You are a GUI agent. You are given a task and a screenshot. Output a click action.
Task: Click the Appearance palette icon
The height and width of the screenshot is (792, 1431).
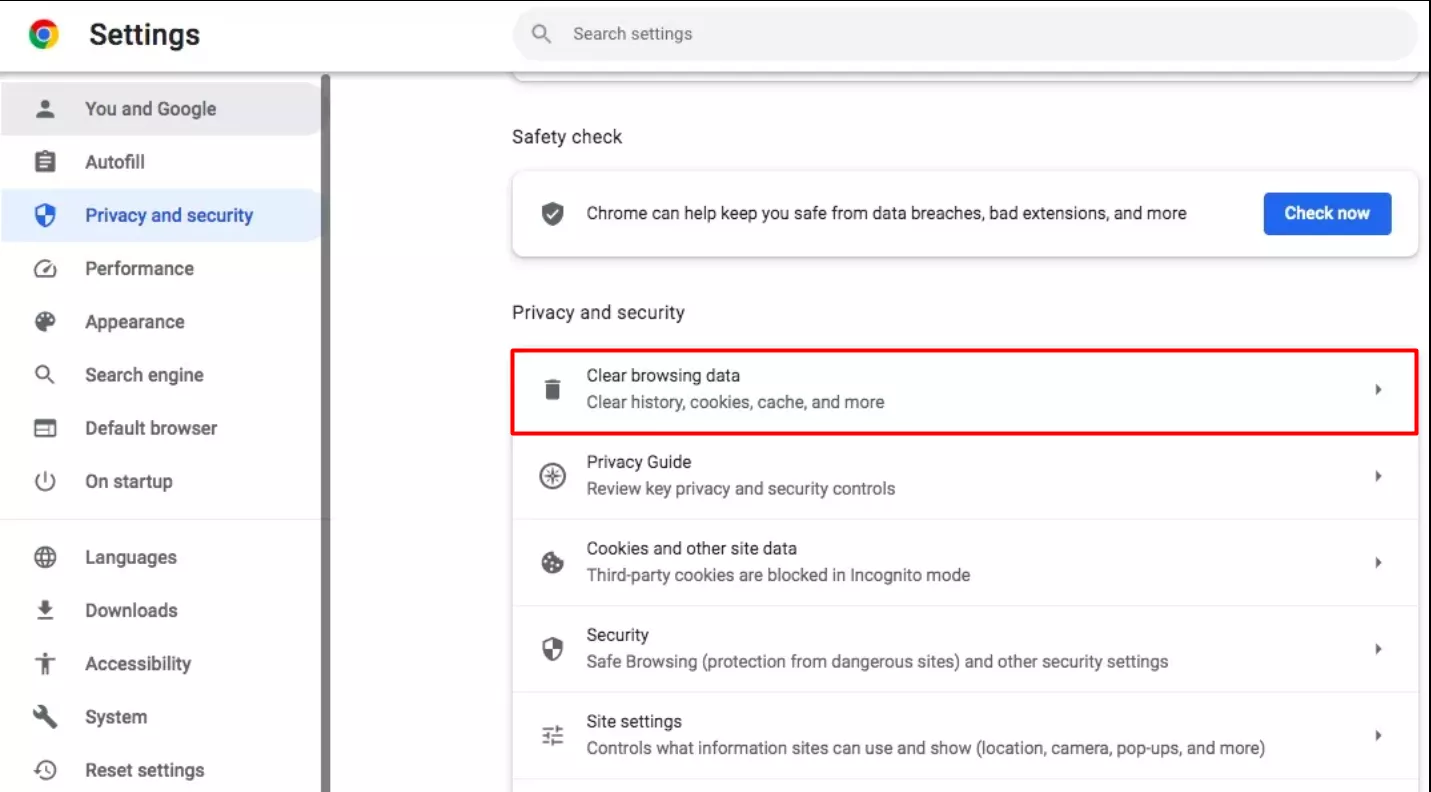click(x=45, y=322)
